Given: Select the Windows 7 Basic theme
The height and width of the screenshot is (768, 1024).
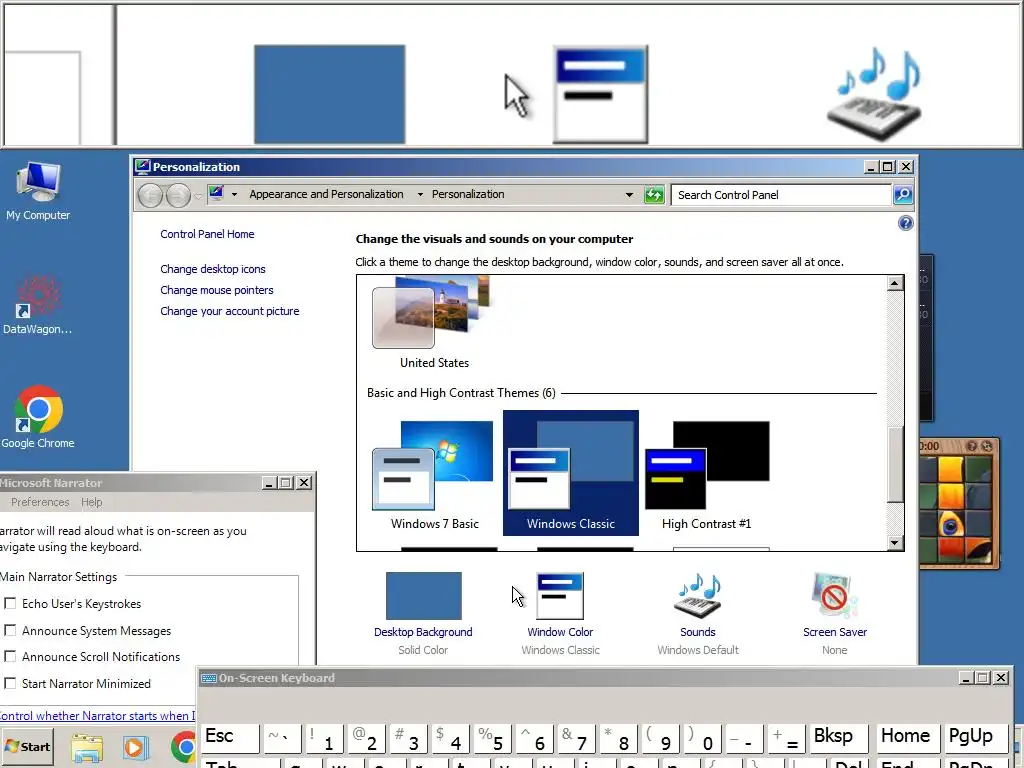Looking at the screenshot, I should click(434, 475).
